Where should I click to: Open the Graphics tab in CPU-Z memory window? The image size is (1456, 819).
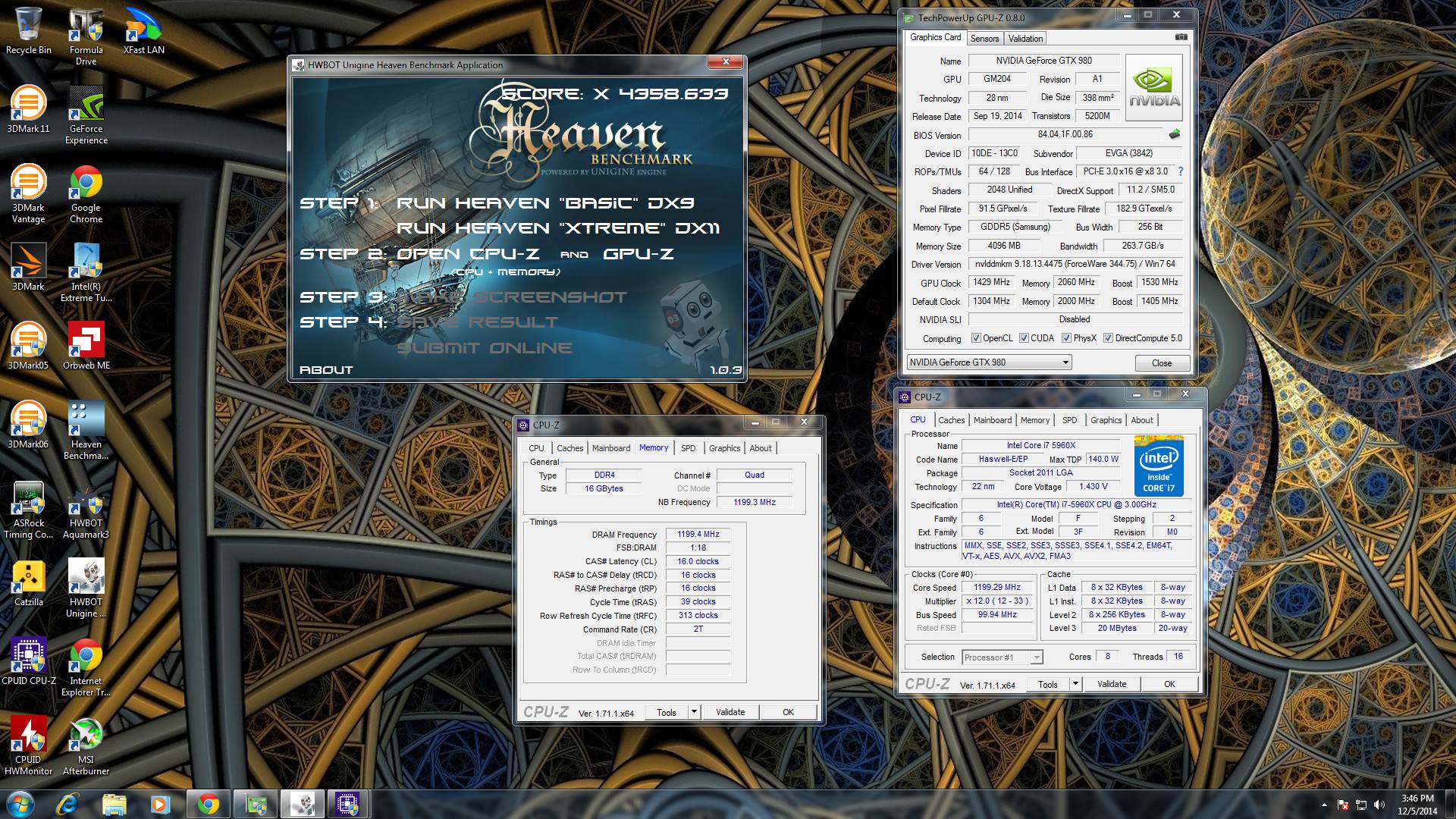(x=724, y=448)
